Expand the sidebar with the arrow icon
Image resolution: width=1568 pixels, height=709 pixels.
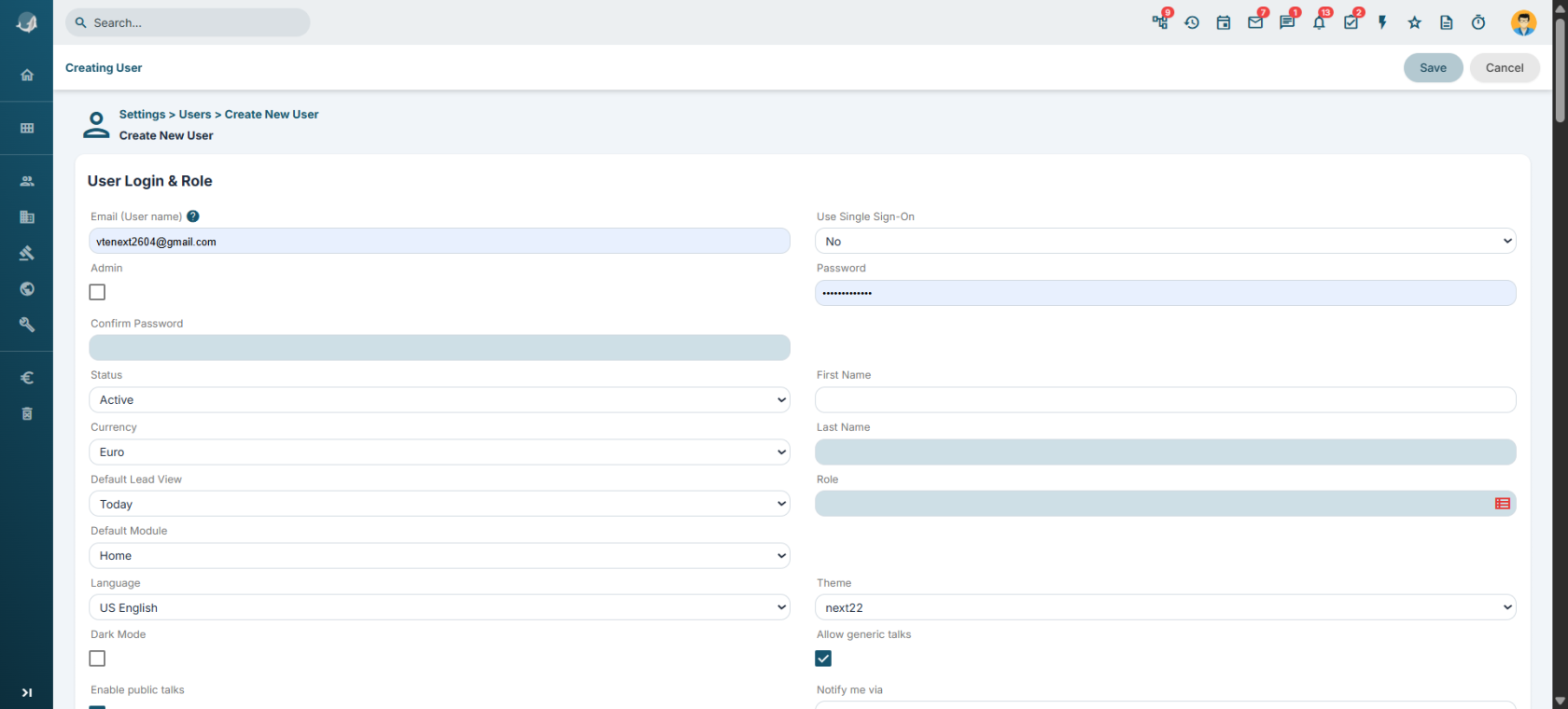coord(27,692)
